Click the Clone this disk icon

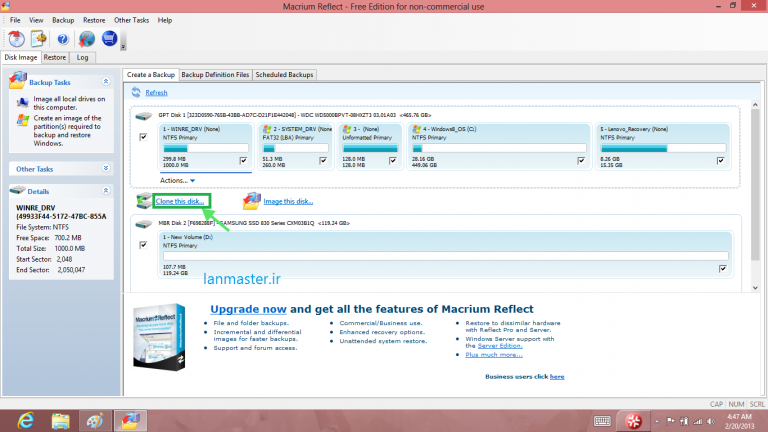click(x=144, y=201)
